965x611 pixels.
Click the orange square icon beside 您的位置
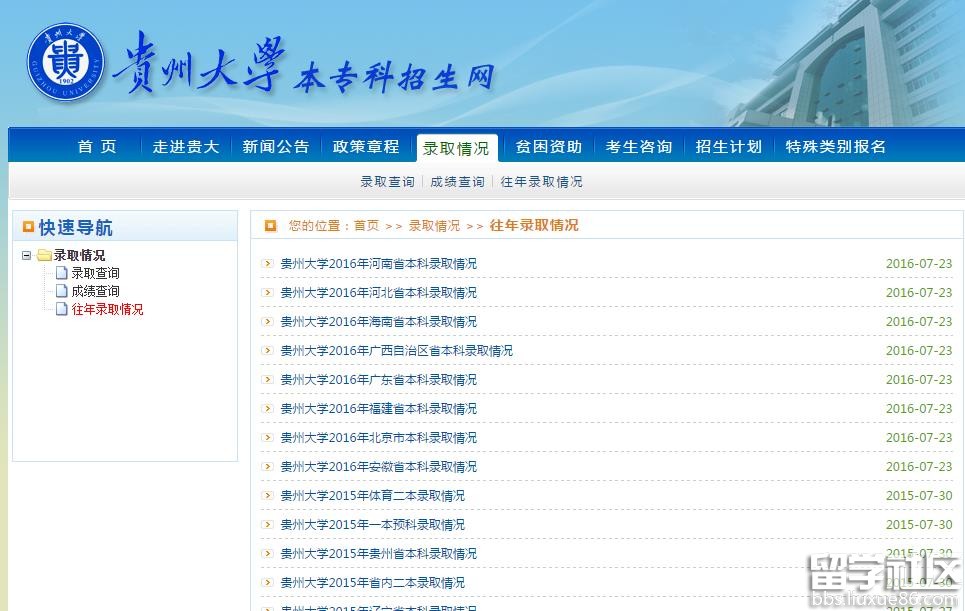[270, 226]
